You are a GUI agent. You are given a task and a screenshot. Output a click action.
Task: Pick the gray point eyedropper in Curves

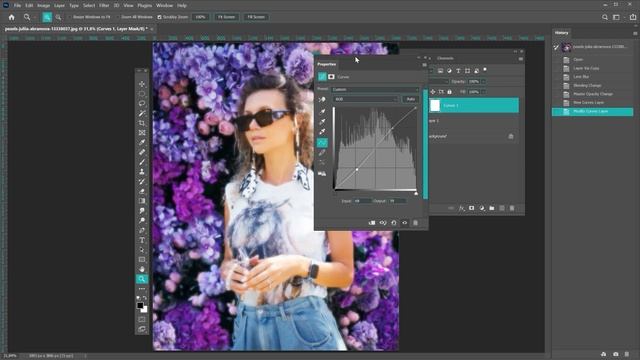click(x=322, y=122)
